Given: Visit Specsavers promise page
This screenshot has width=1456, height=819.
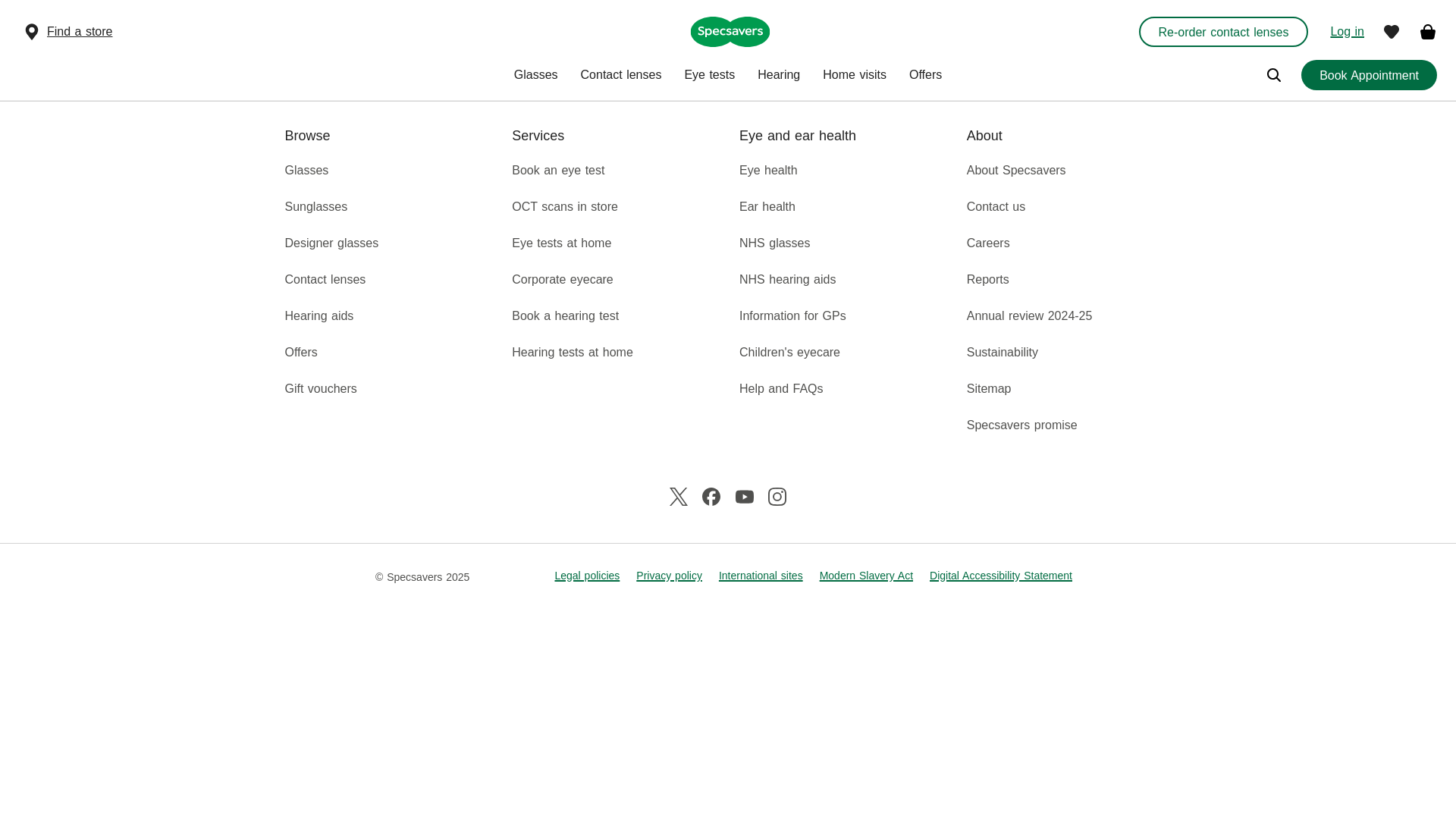Looking at the screenshot, I should coord(1021,425).
